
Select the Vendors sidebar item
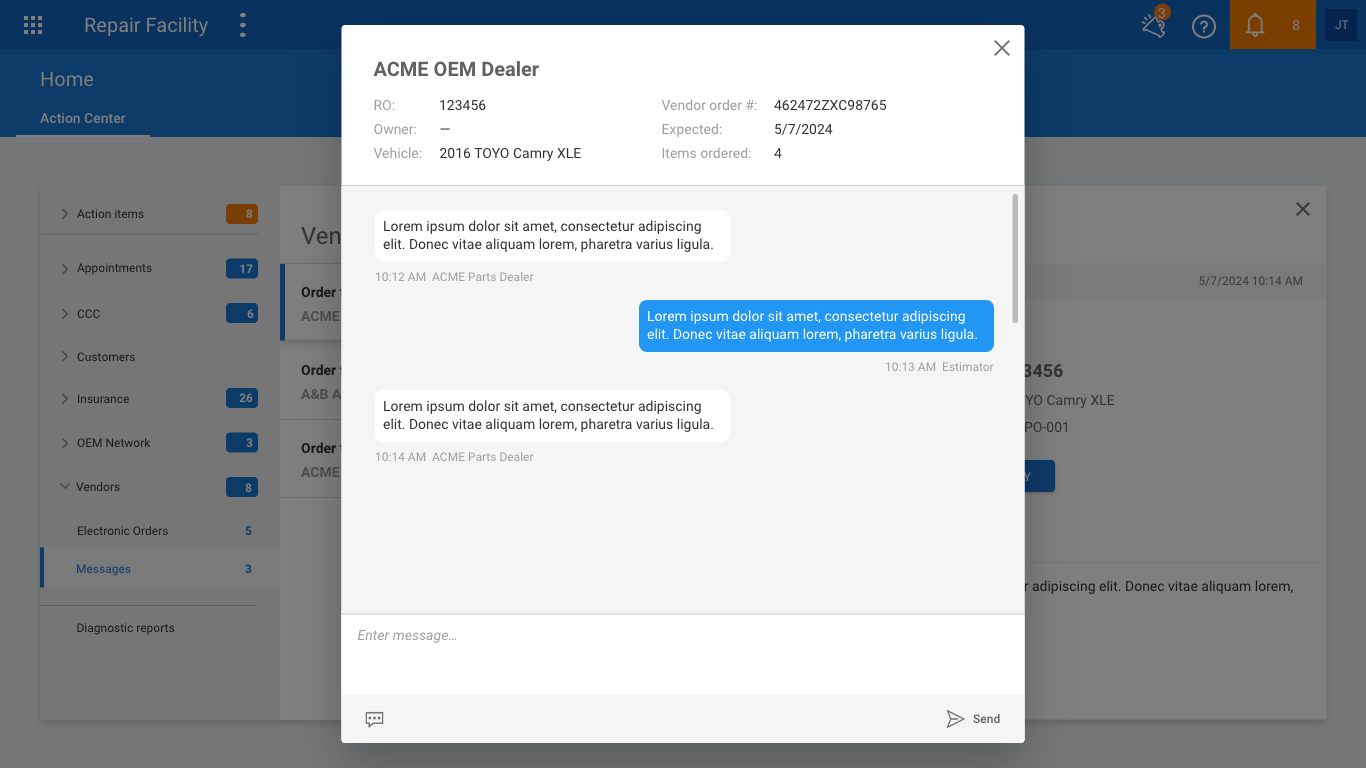pyautogui.click(x=98, y=487)
